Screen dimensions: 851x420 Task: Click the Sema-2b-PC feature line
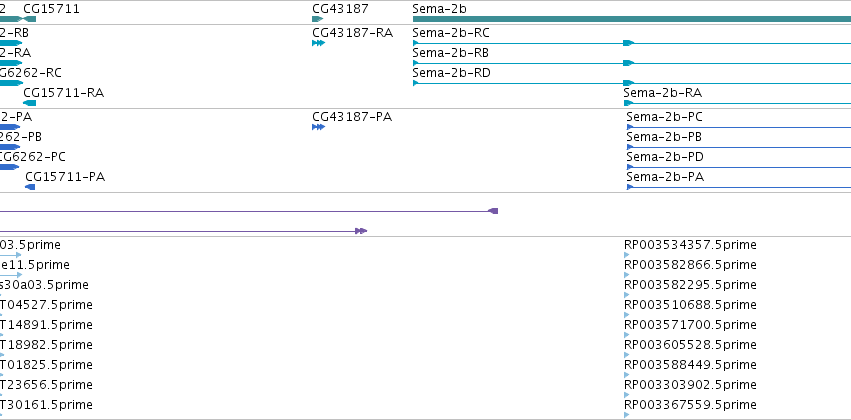coord(741,128)
